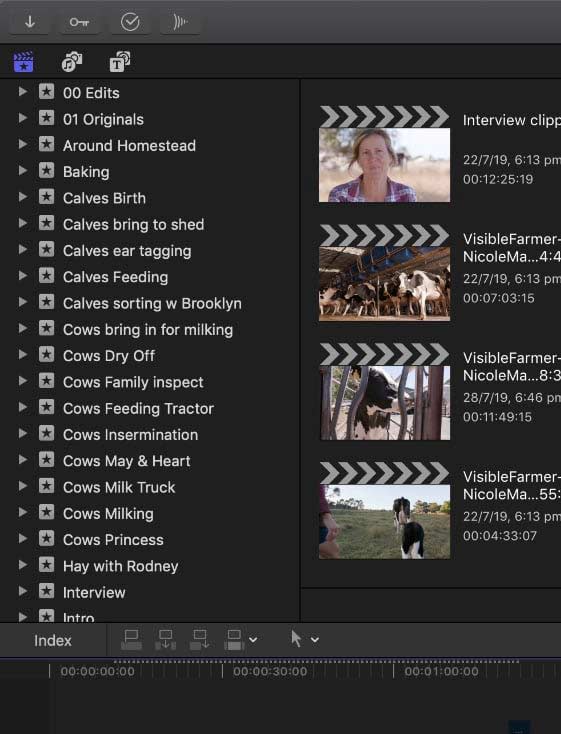
Task: Select the Cows May & Heart event
Action: pyautogui.click(x=127, y=461)
